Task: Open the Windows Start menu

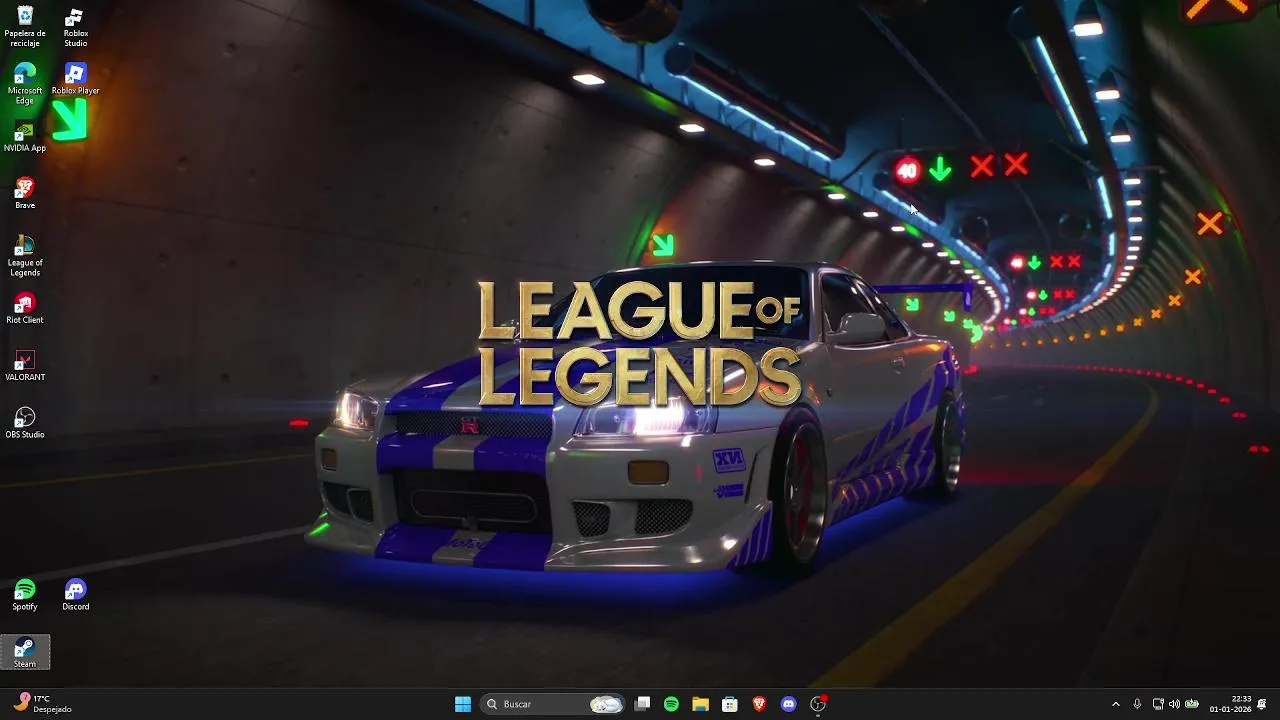Action: (463, 704)
